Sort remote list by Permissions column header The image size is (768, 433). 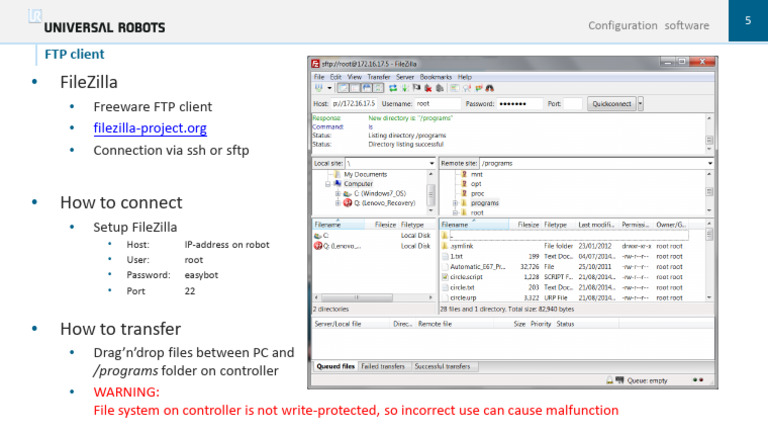pyautogui.click(x=635, y=224)
